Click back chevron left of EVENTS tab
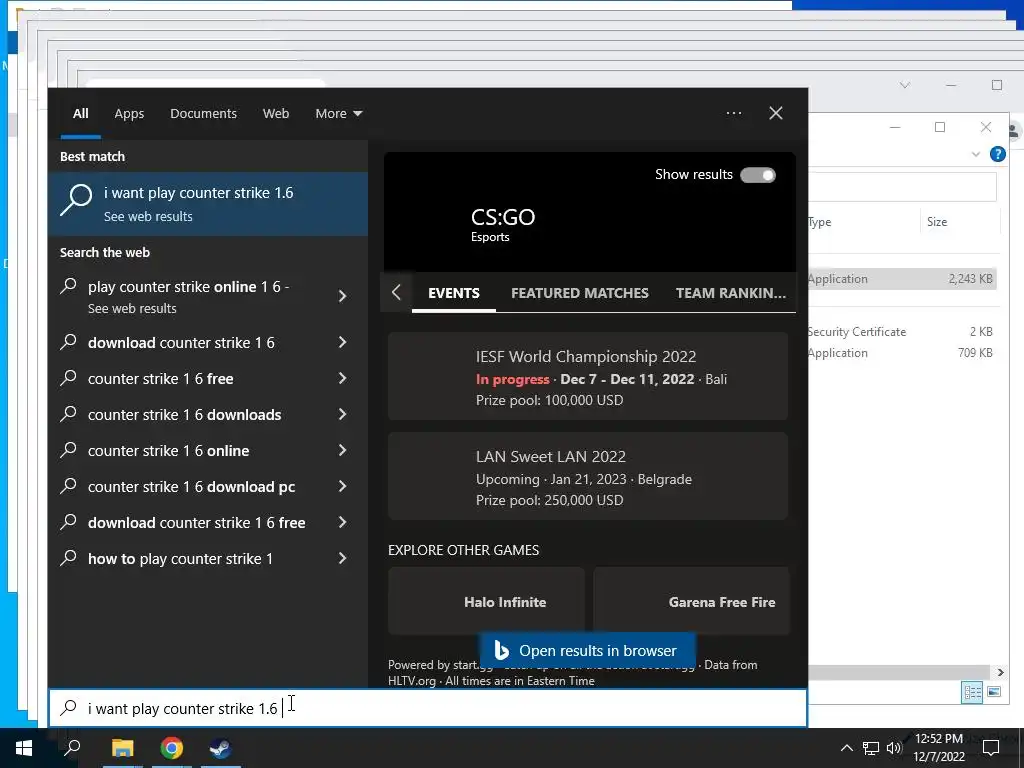The image size is (1024, 768). [396, 293]
